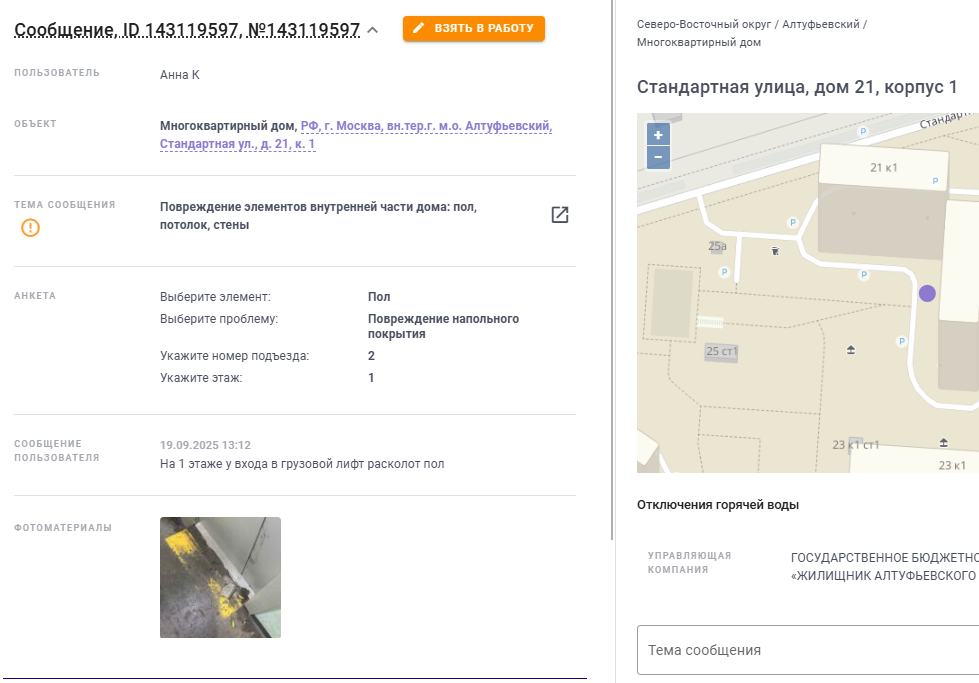Zoom out on the map with minus

click(658, 157)
